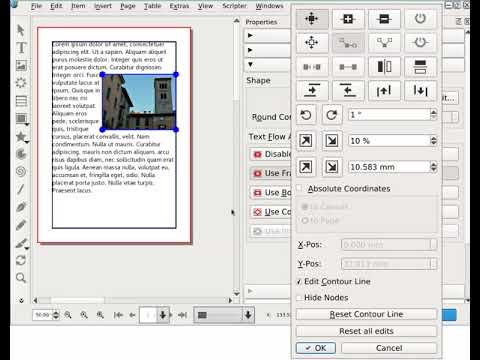Expand the first collapsed Properties section
480x360 pixels.
click(x=250, y=35)
